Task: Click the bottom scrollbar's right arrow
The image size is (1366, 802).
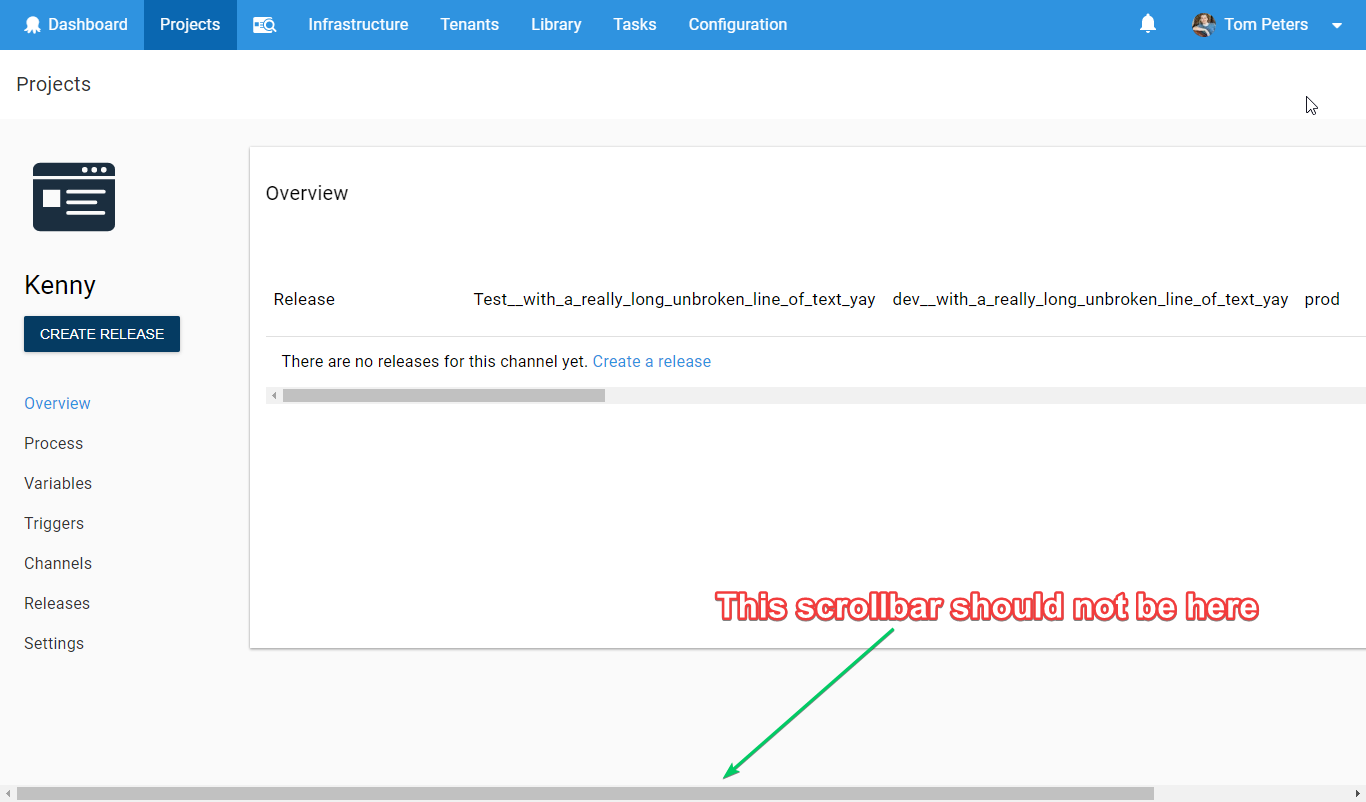Action: coord(1358,793)
